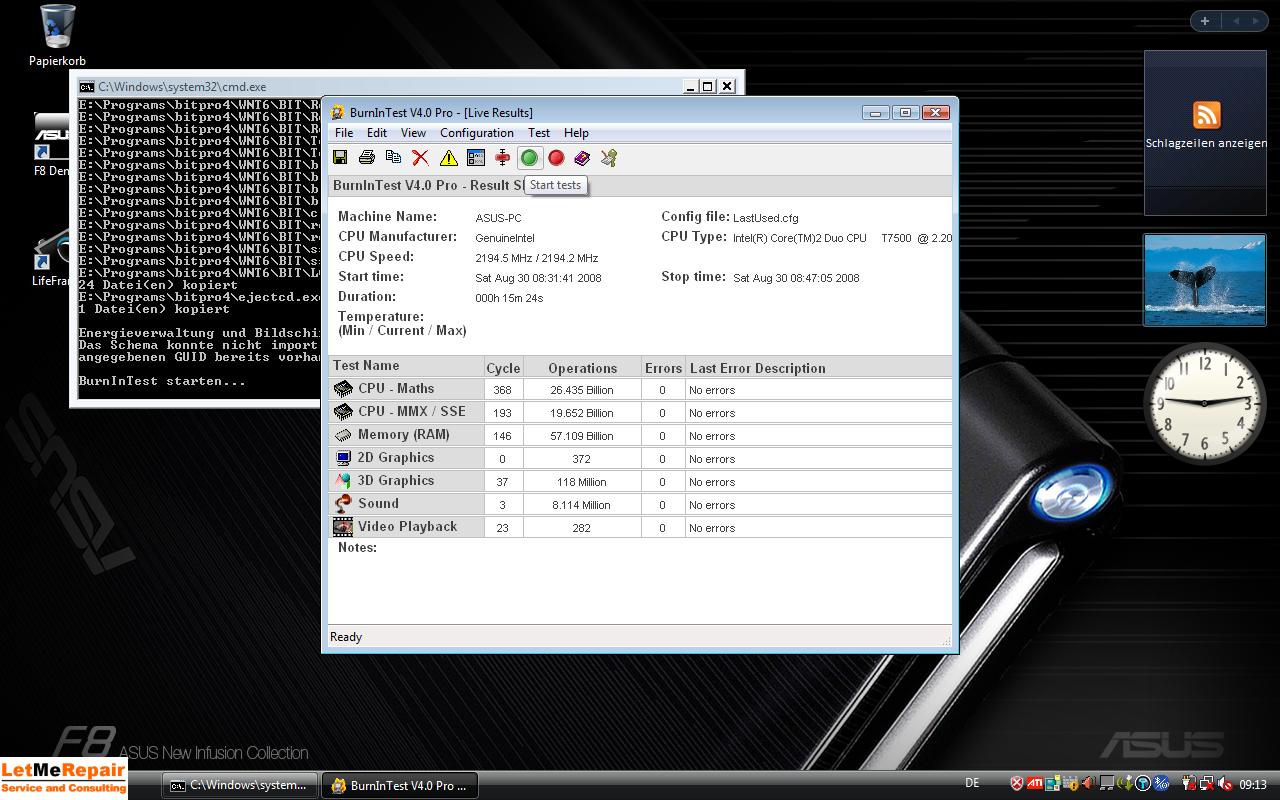Click the red X clear results icon
The height and width of the screenshot is (800, 1280).
tap(421, 158)
